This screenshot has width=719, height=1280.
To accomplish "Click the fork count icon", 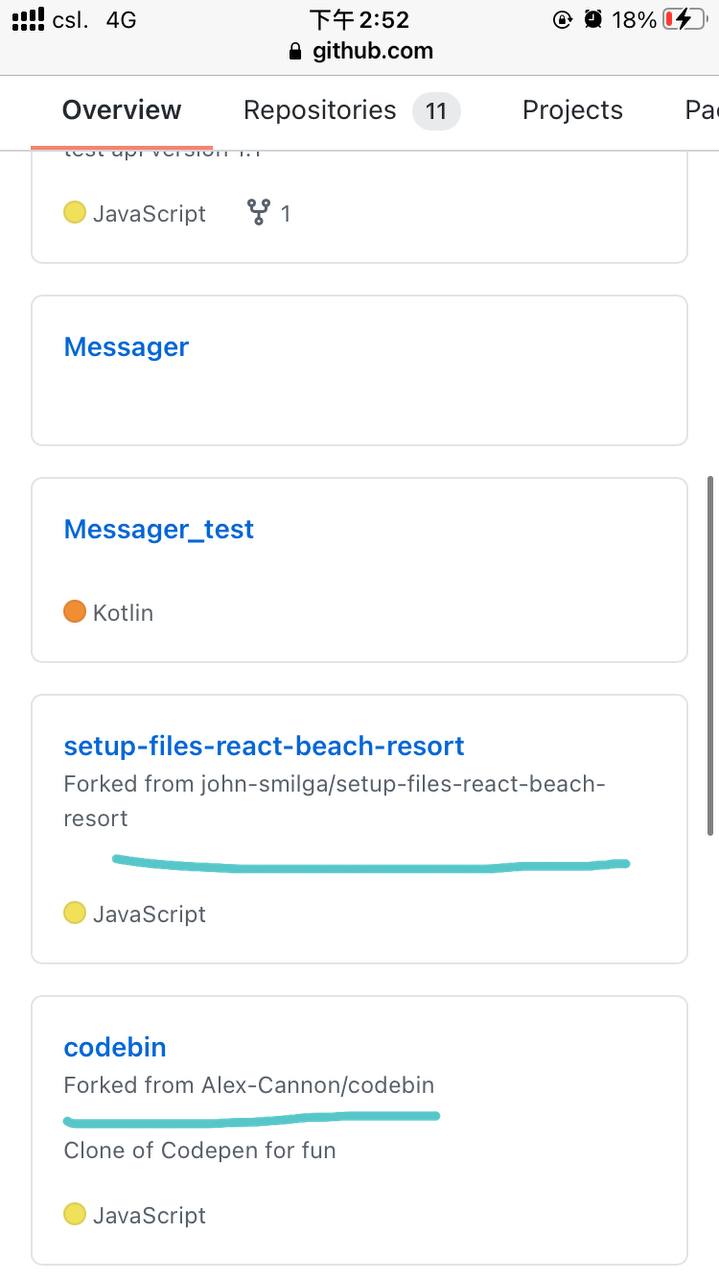I will (x=259, y=213).
